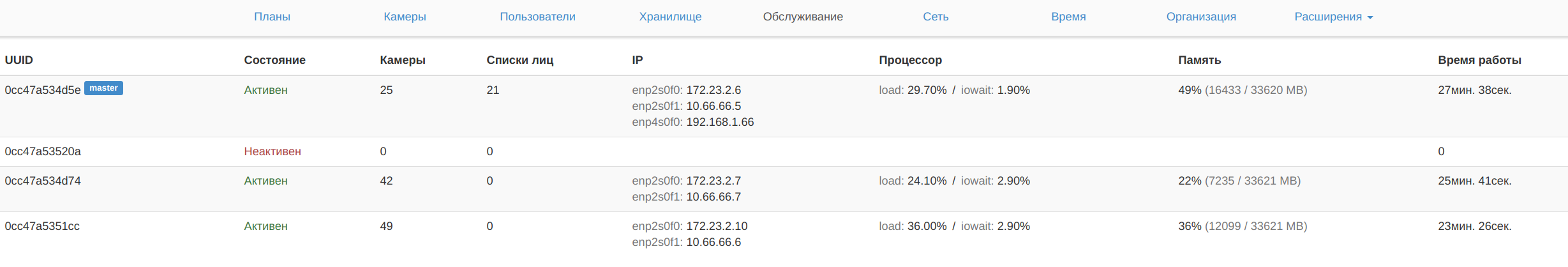Image resolution: width=1568 pixels, height=267 pixels.
Task: Click the Время работы column header
Action: pos(1479,60)
